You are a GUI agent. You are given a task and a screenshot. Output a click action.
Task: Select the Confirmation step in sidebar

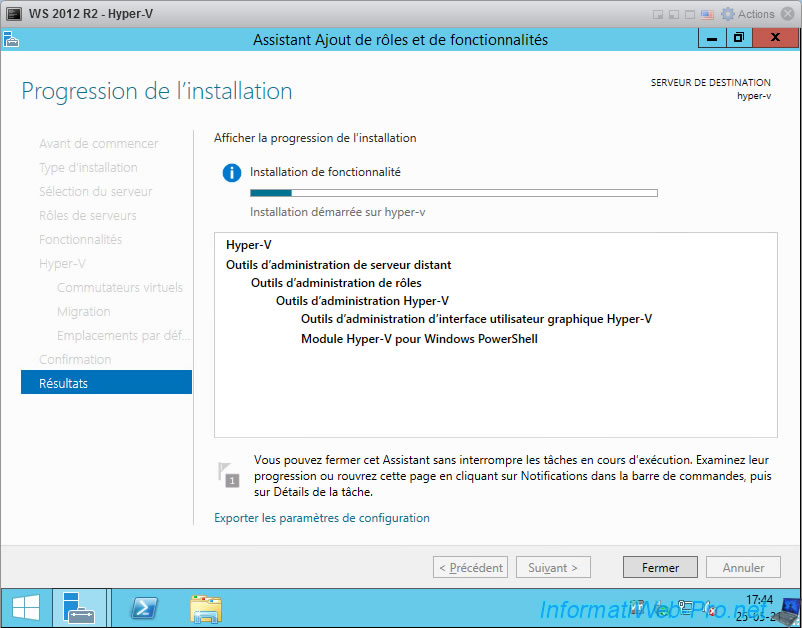point(75,359)
